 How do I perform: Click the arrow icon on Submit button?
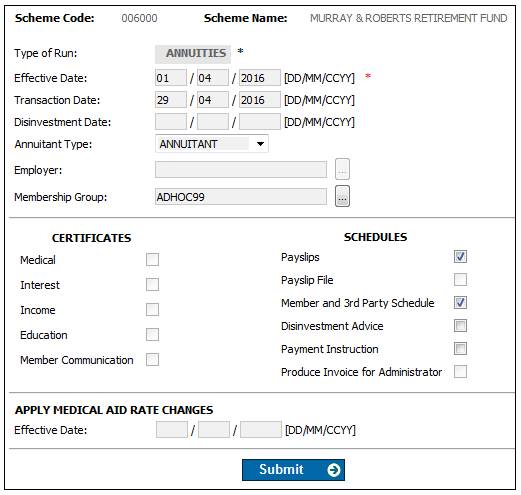point(333,470)
